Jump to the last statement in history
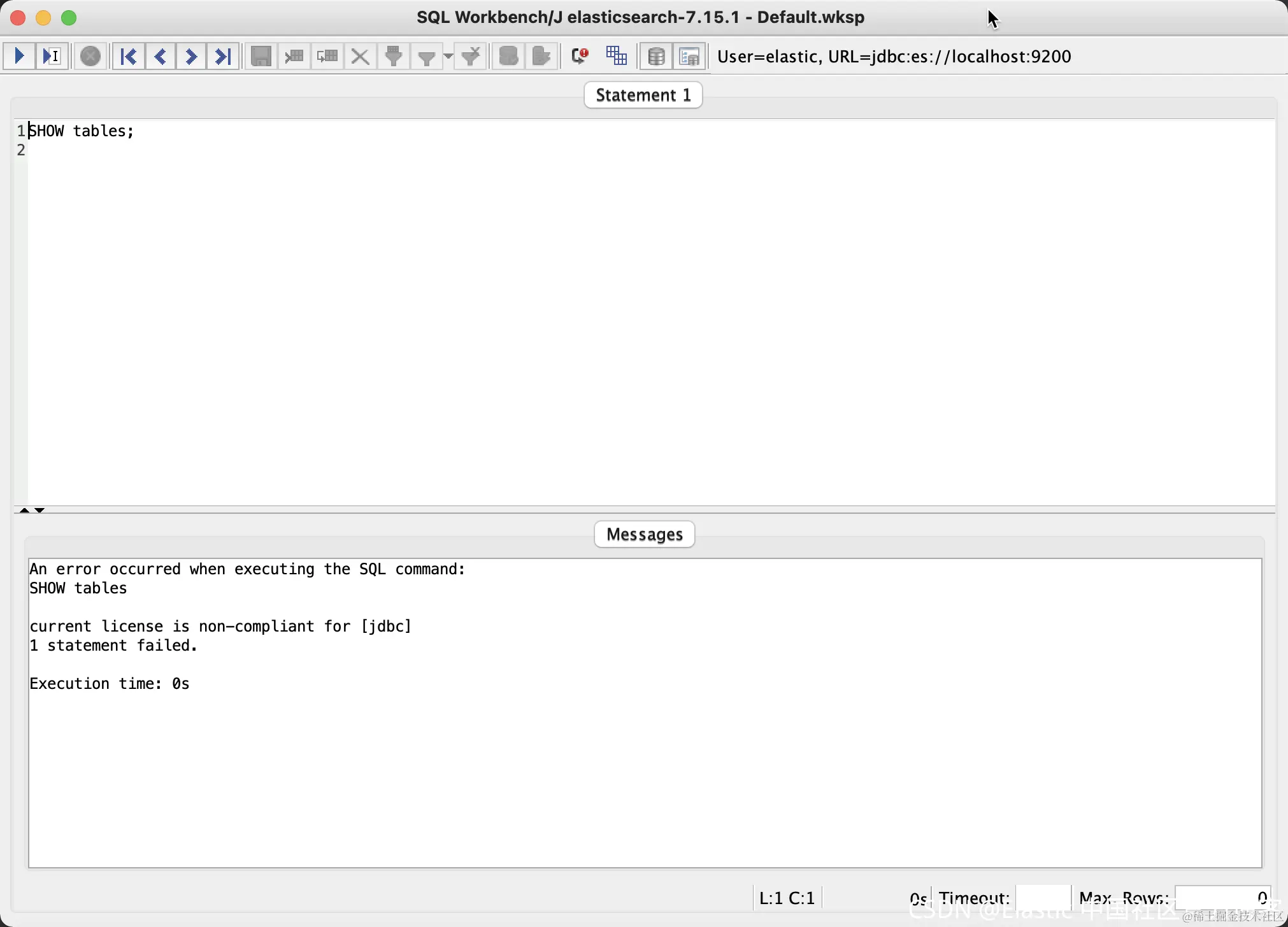The width and height of the screenshot is (1288, 927). point(222,56)
